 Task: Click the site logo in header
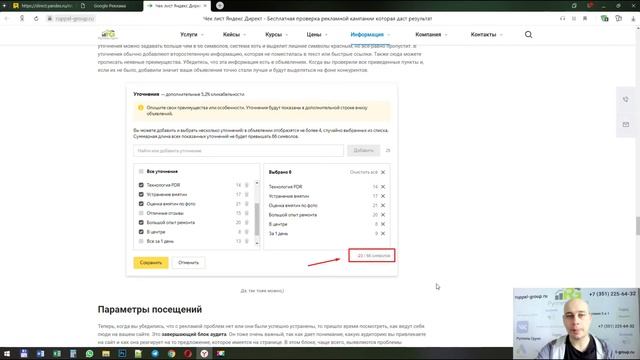(108, 35)
